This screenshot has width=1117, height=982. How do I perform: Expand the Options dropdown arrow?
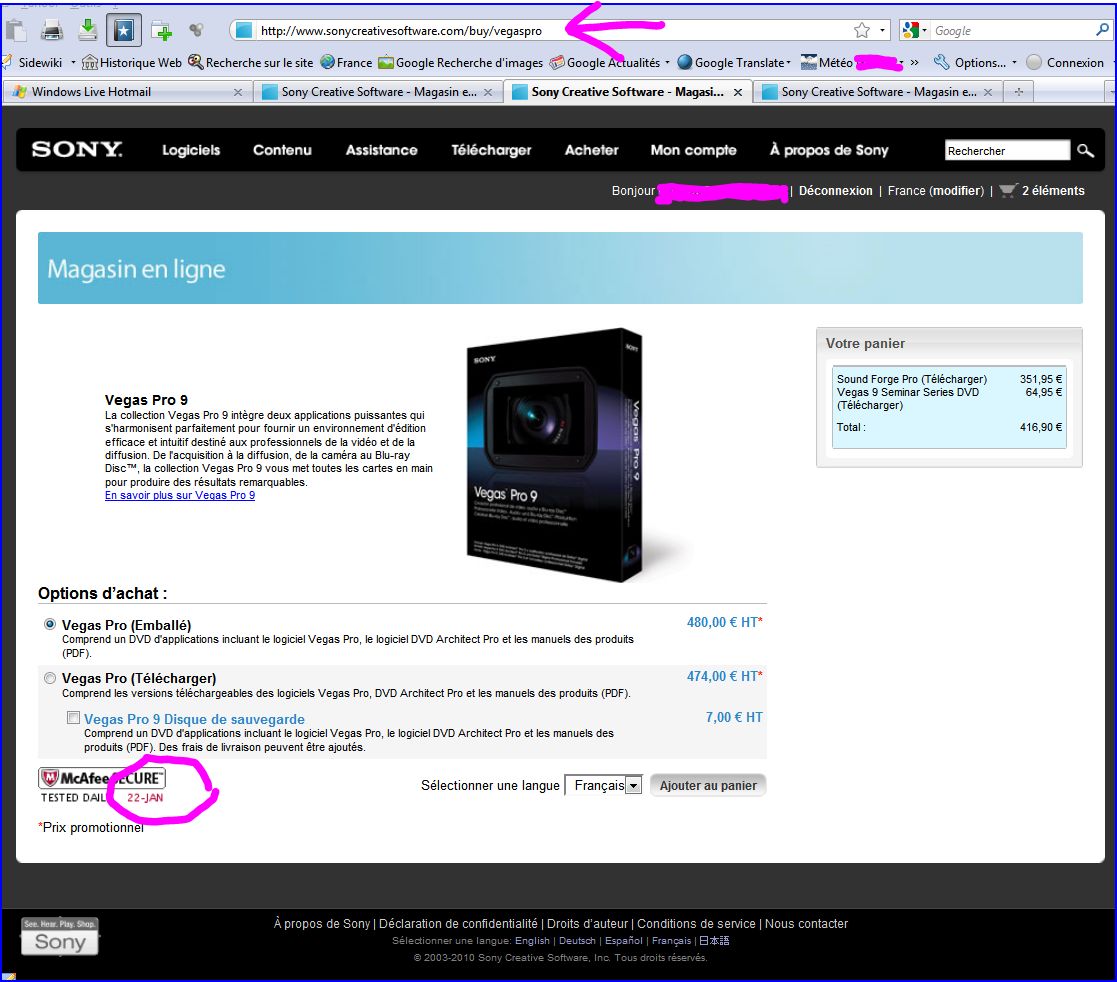tap(1014, 63)
